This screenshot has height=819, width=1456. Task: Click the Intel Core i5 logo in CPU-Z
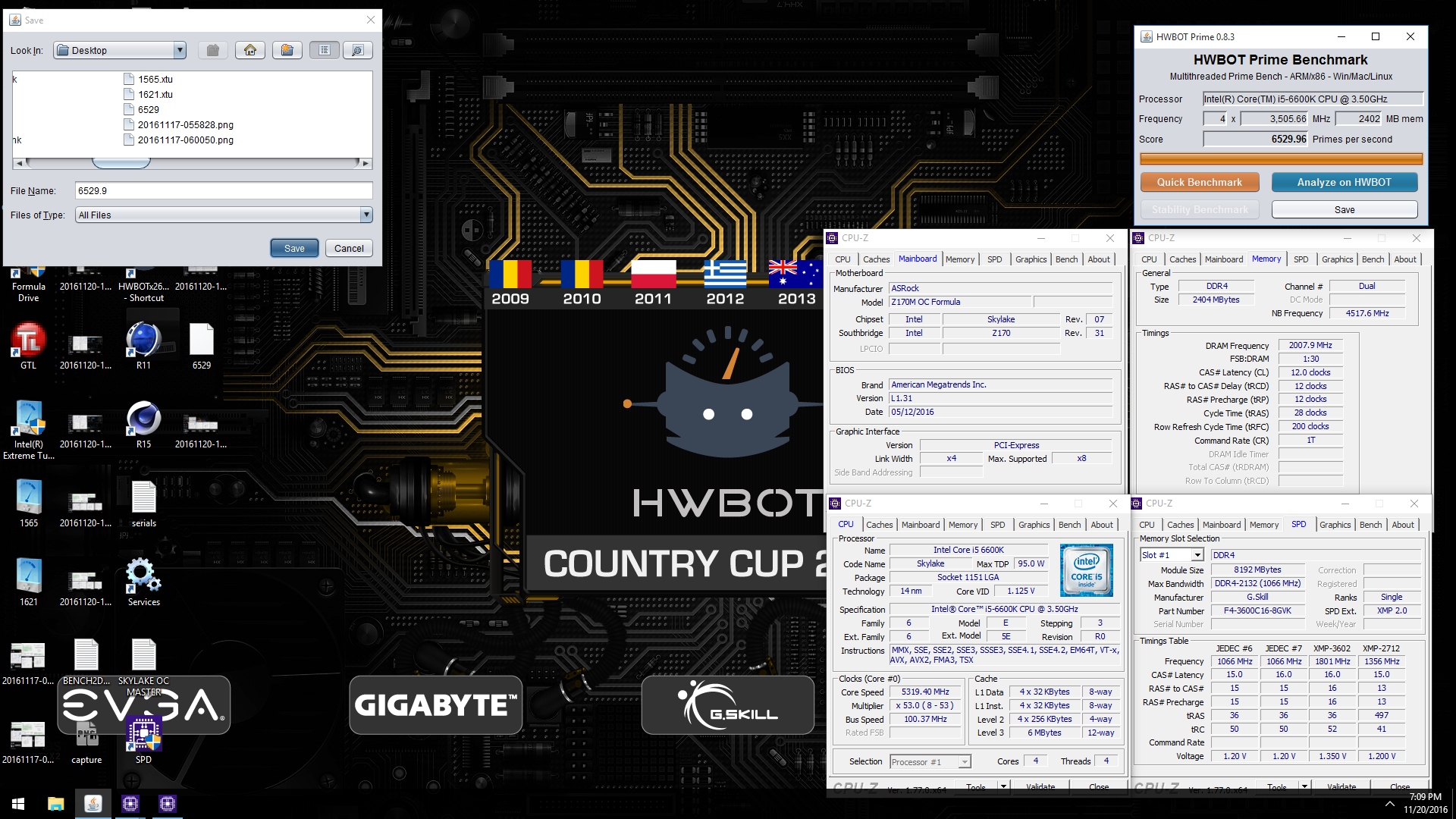click(1086, 570)
